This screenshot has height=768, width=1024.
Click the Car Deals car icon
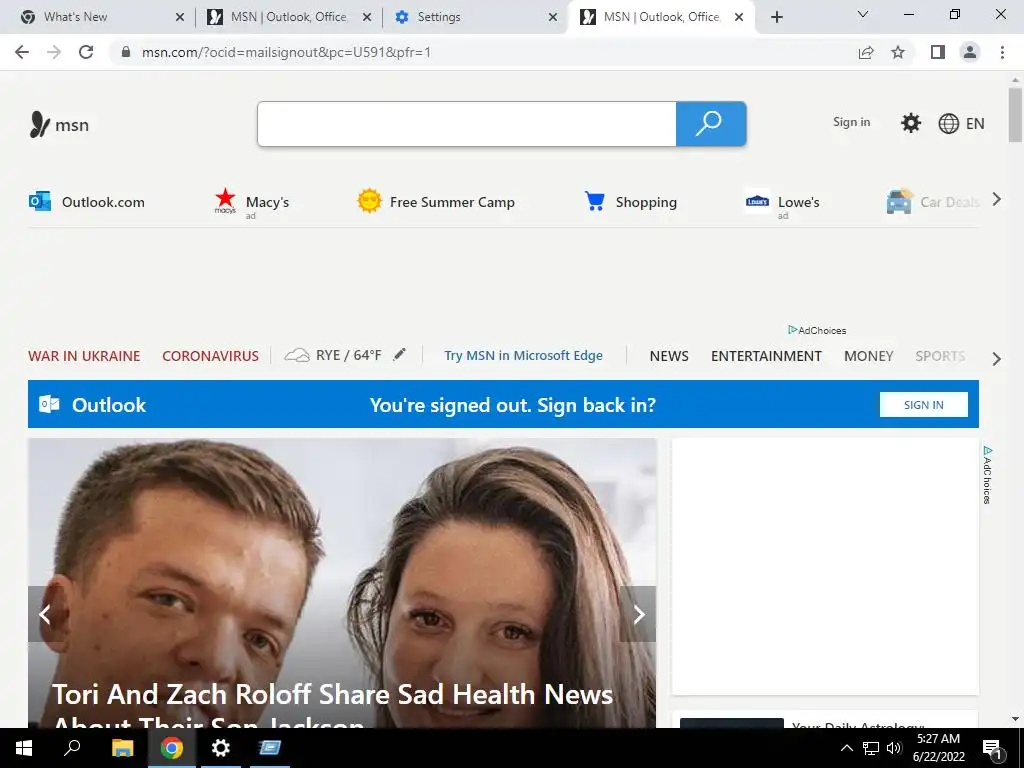[x=899, y=201]
